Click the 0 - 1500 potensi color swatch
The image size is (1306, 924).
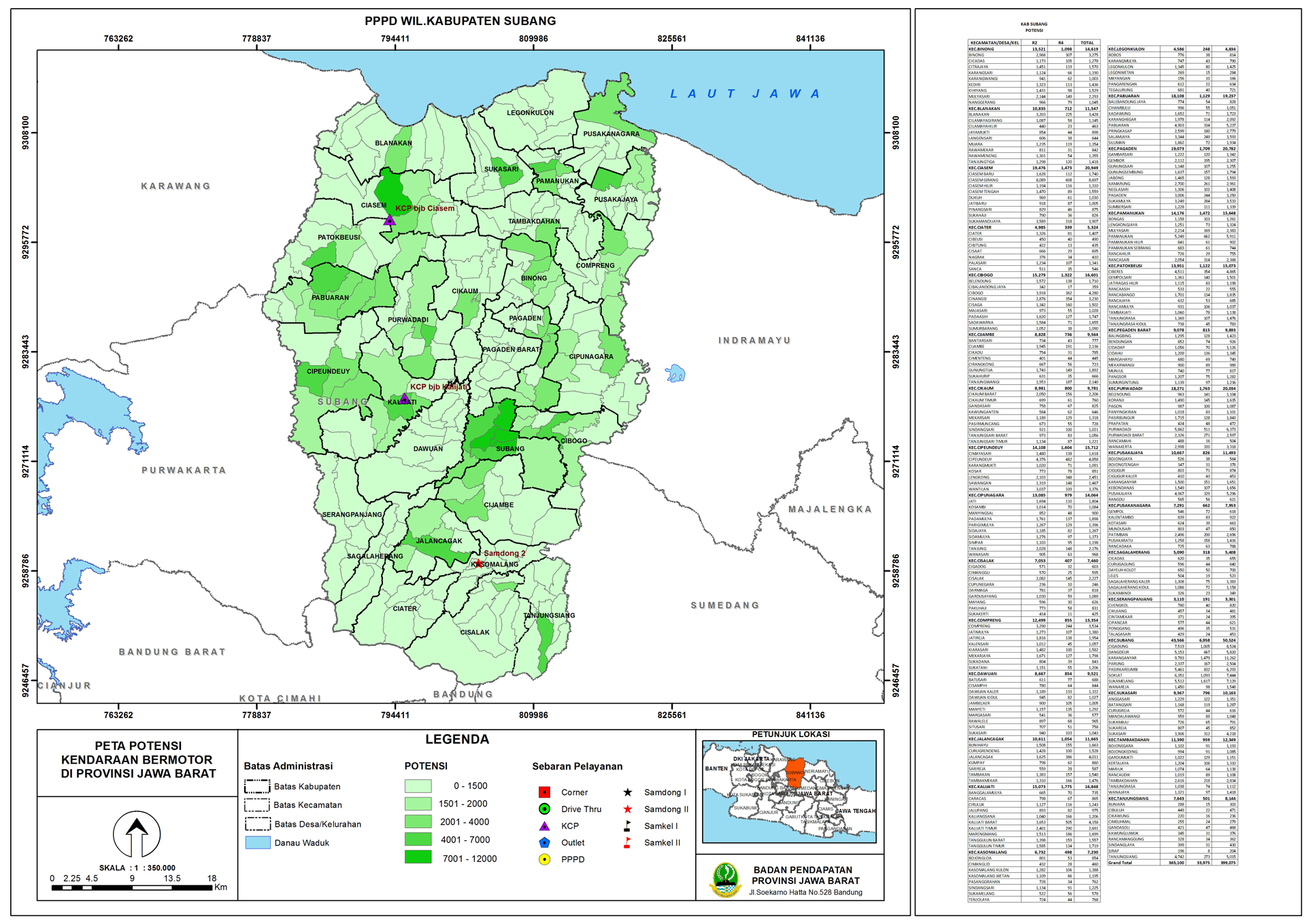418,786
